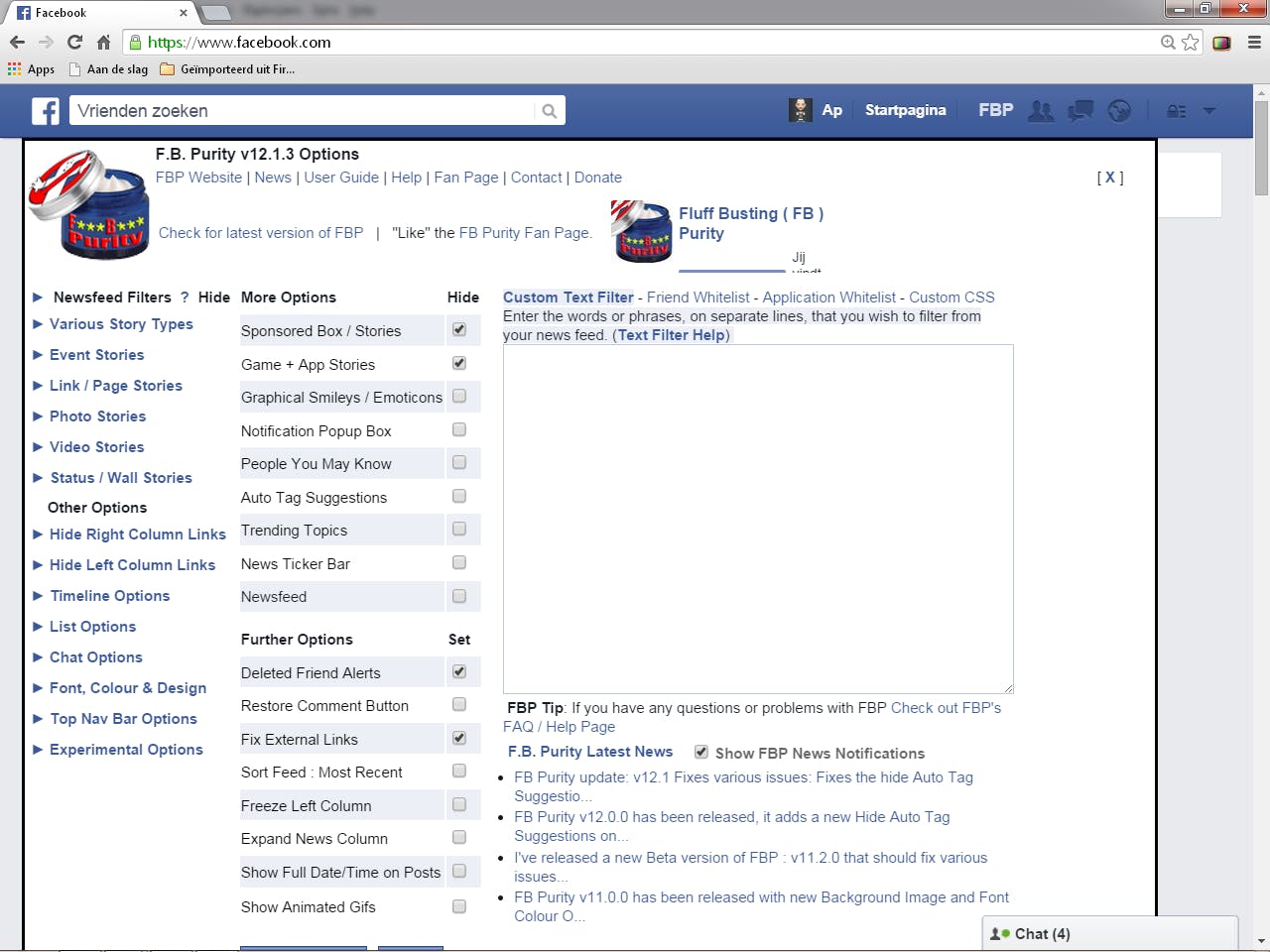Open the Chrome hamburger menu icon
Viewport: 1270px width, 952px height.
pyautogui.click(x=1251, y=42)
